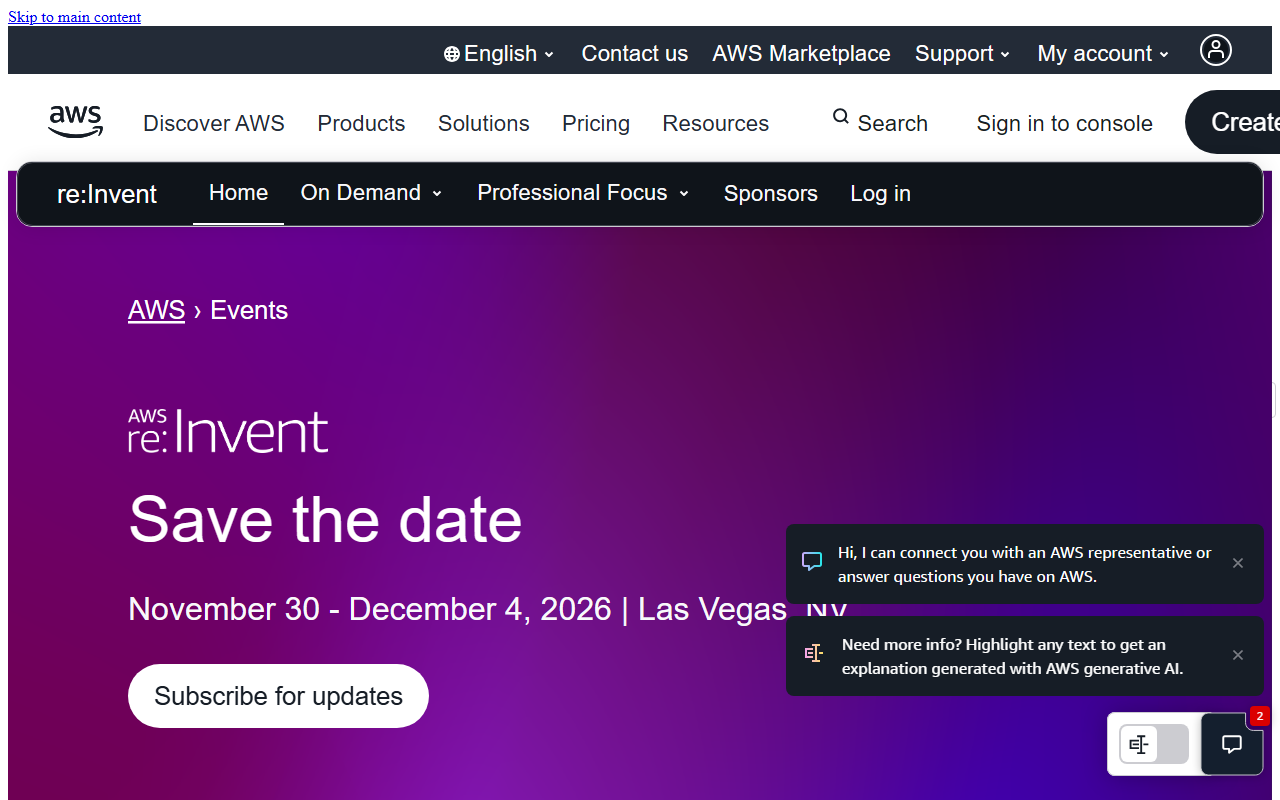This screenshot has height=800, width=1280.
Task: Follow the Skip to main content link
Action: [75, 17]
